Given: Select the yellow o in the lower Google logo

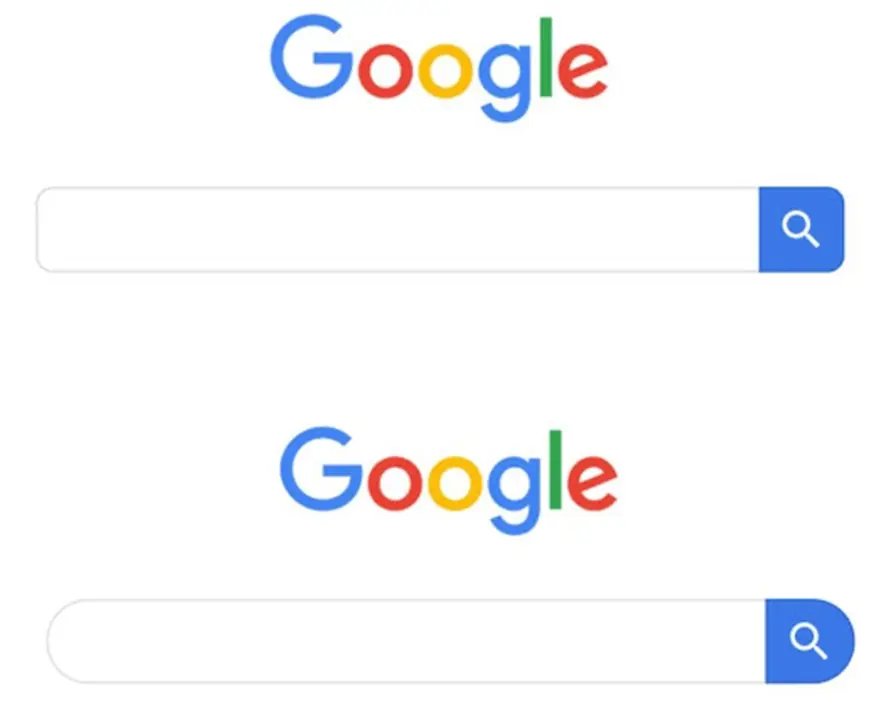Looking at the screenshot, I should (456, 483).
